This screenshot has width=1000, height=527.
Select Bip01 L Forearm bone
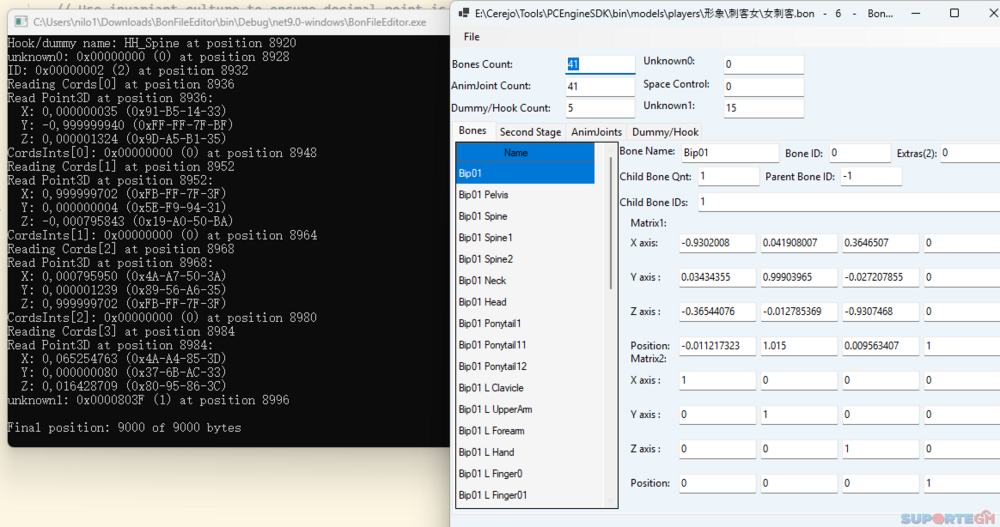point(491,431)
